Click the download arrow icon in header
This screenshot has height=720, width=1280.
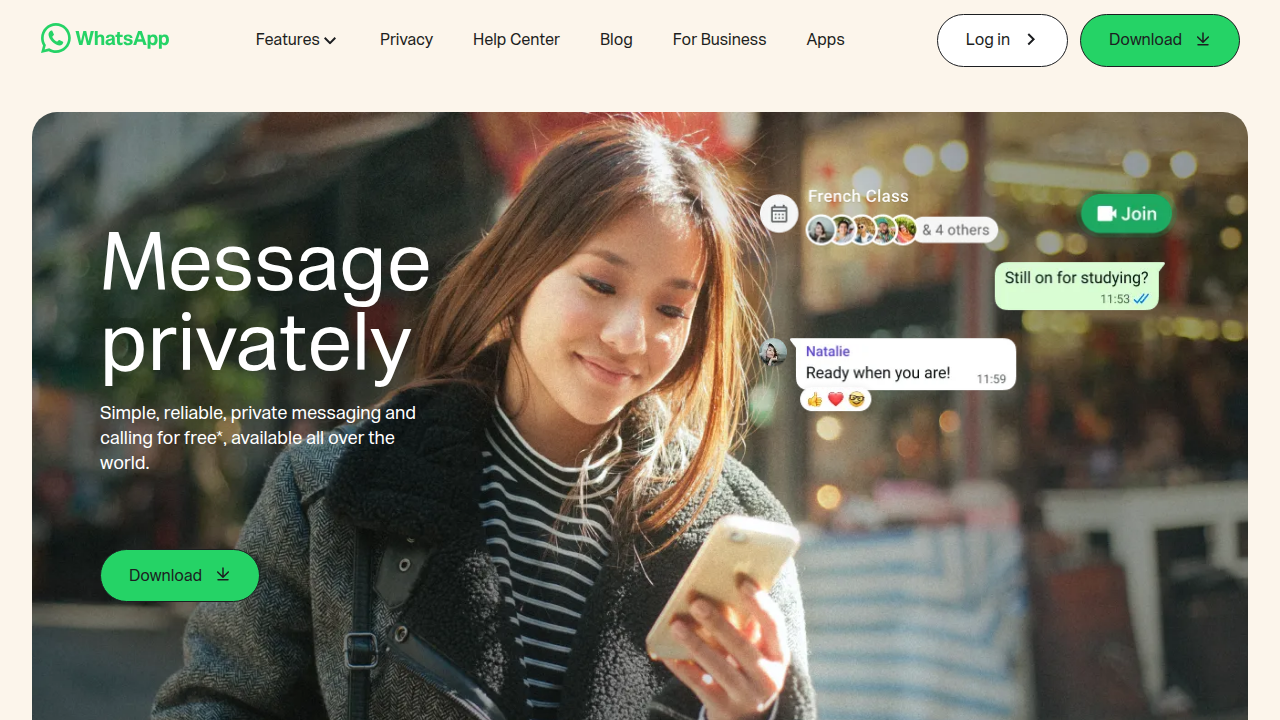[x=1203, y=40]
